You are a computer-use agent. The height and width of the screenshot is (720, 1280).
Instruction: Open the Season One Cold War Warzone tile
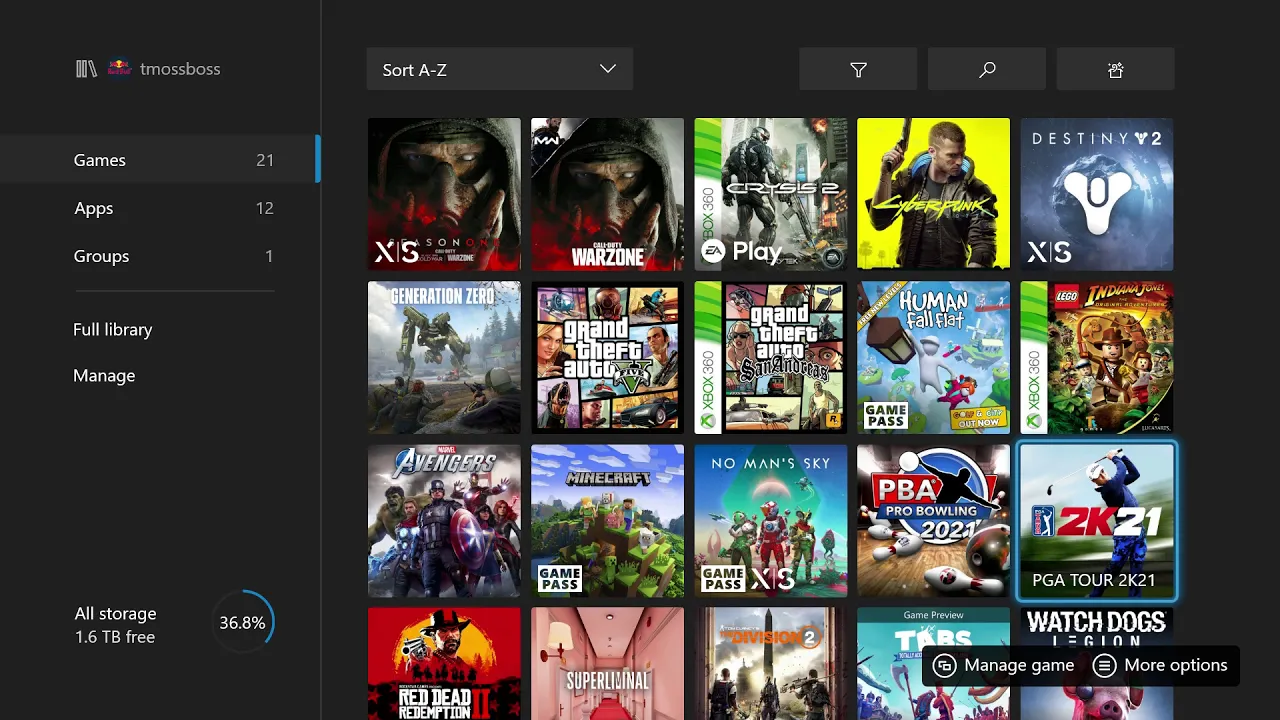click(444, 194)
